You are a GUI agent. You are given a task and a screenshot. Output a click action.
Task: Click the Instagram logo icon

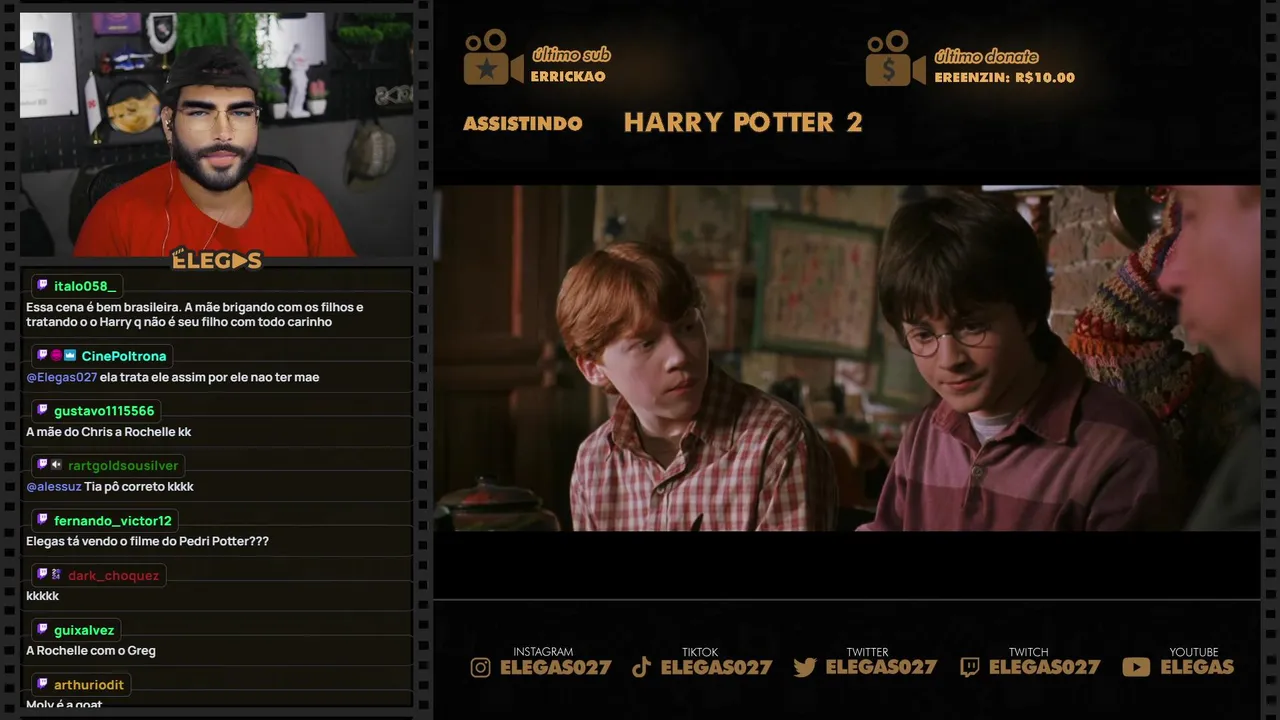tap(481, 667)
